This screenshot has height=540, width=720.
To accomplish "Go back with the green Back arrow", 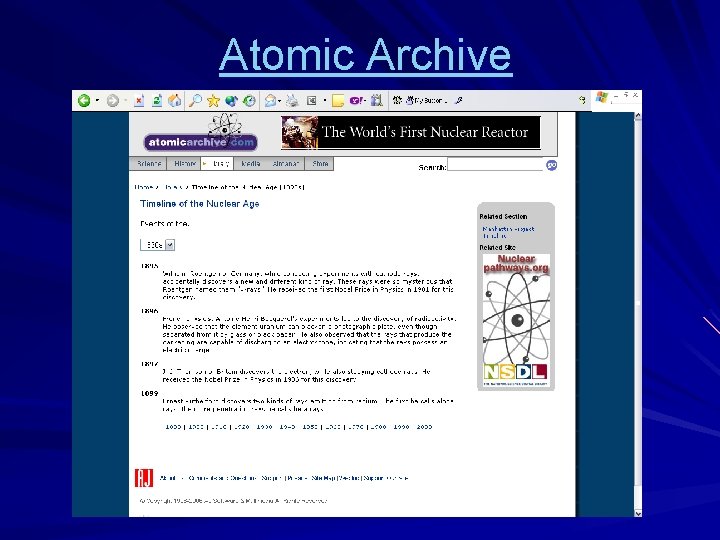I will point(84,100).
